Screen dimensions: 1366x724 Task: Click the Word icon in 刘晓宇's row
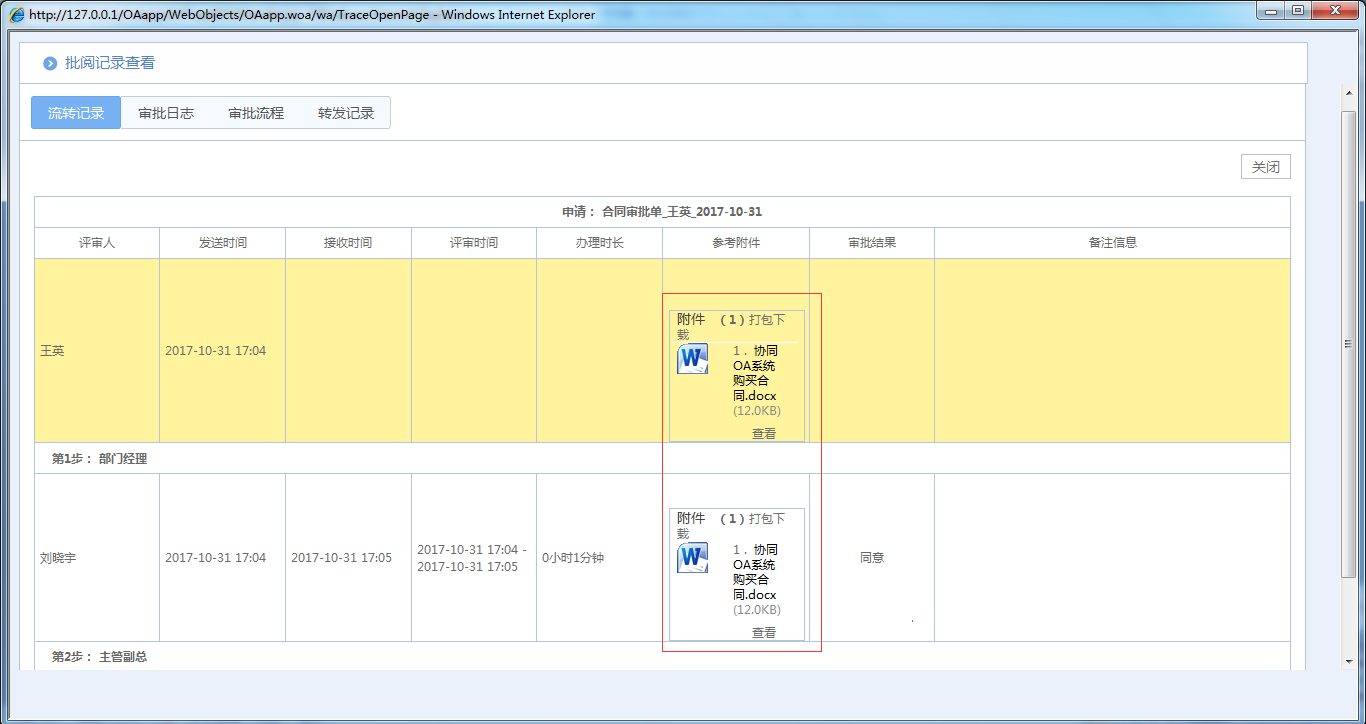tap(692, 558)
